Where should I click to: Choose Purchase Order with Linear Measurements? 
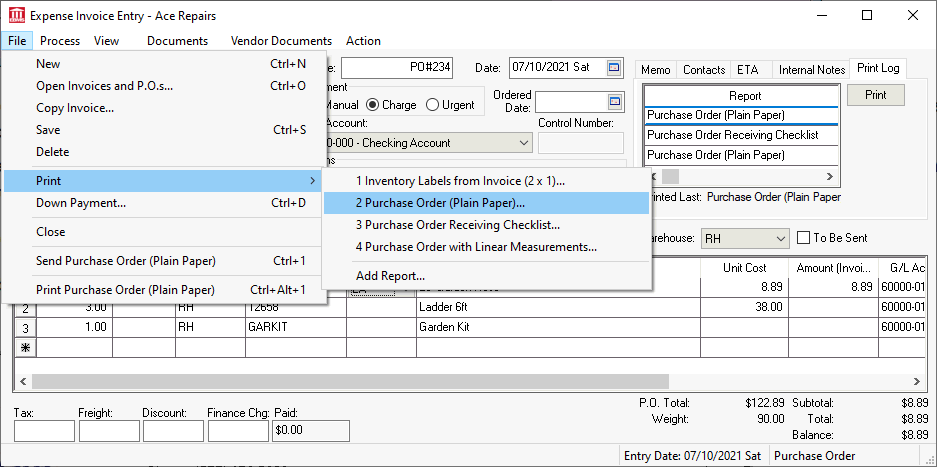[x=486, y=247]
